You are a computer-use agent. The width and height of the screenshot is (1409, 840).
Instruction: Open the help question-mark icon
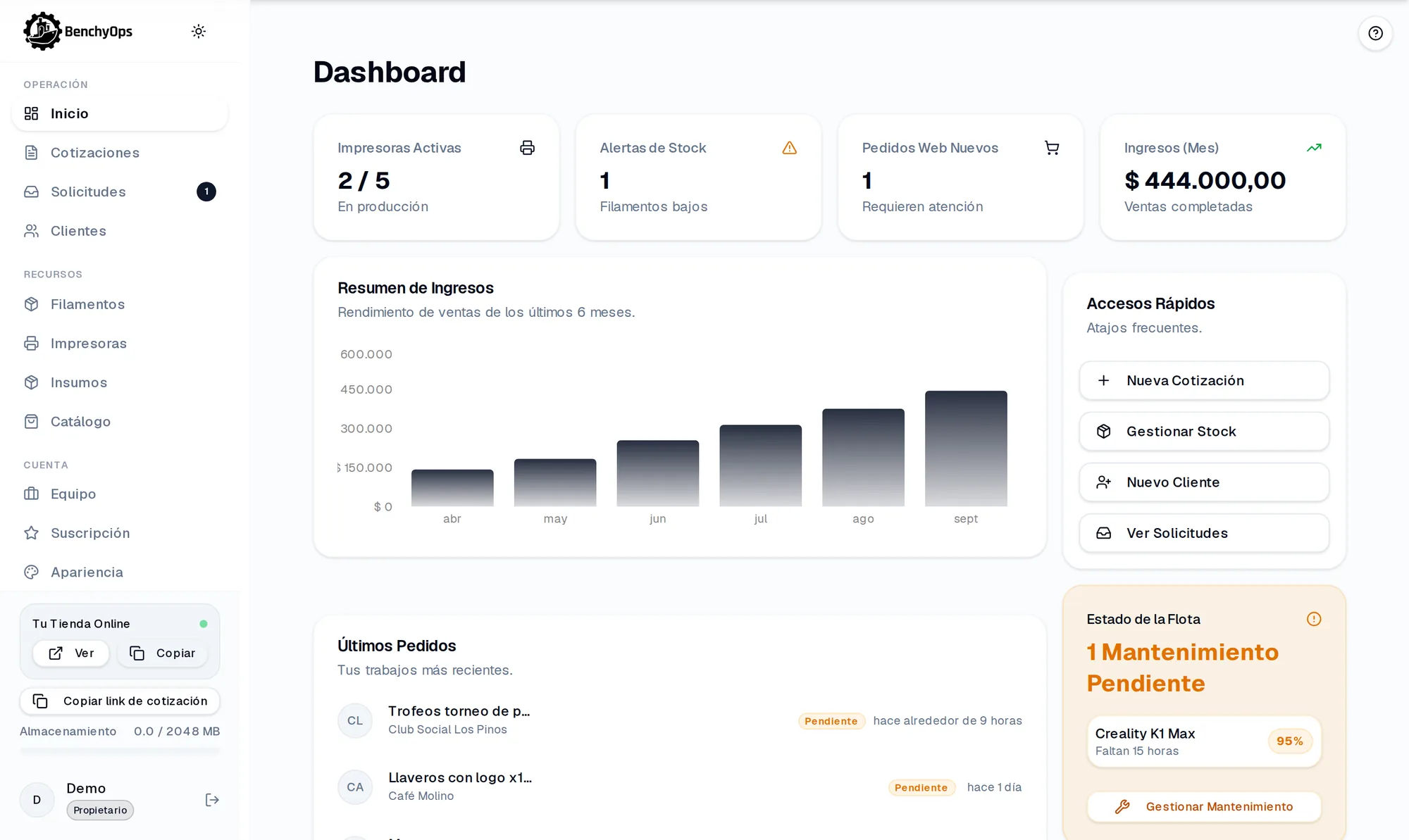(1375, 33)
